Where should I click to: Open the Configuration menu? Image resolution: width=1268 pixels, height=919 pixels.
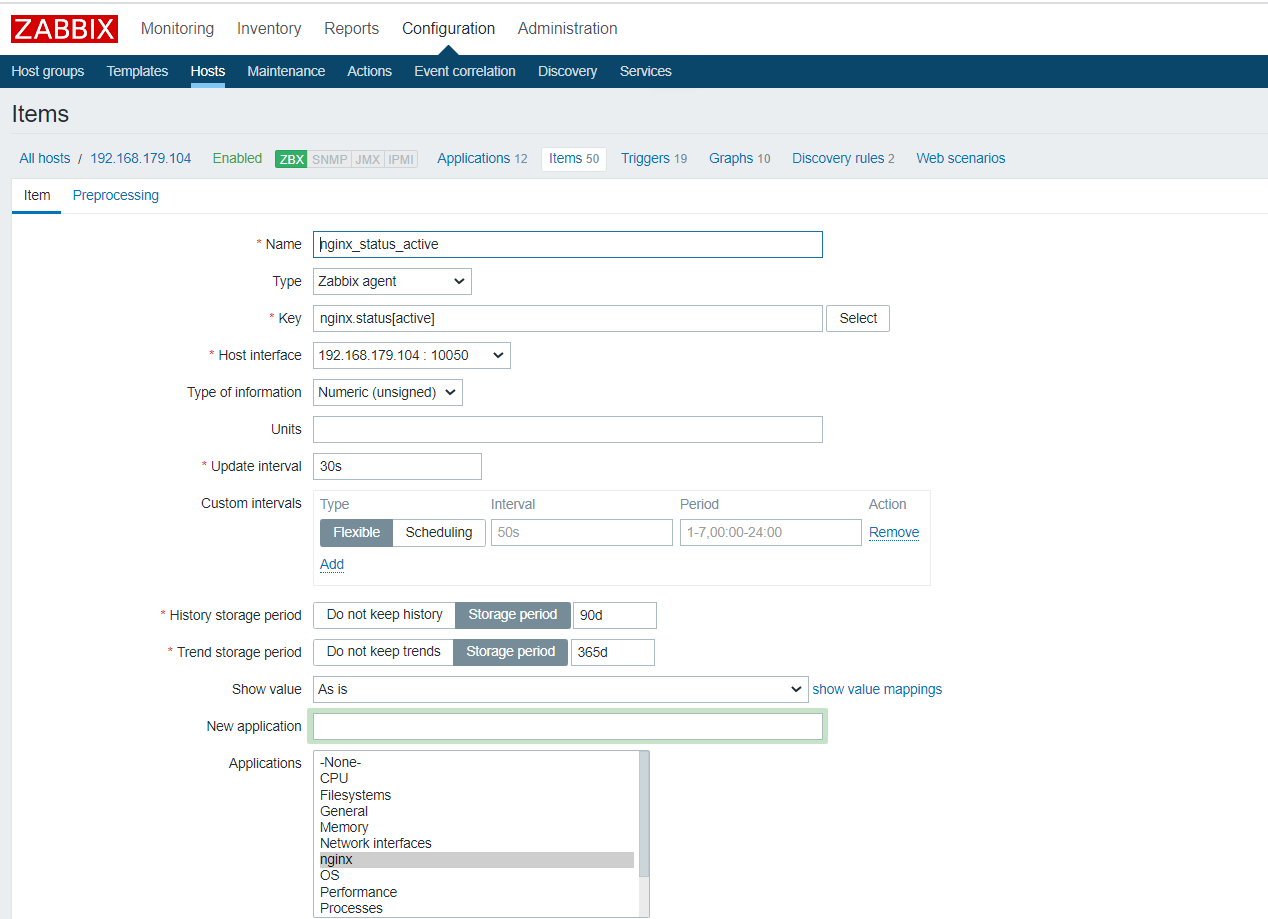pyautogui.click(x=448, y=29)
